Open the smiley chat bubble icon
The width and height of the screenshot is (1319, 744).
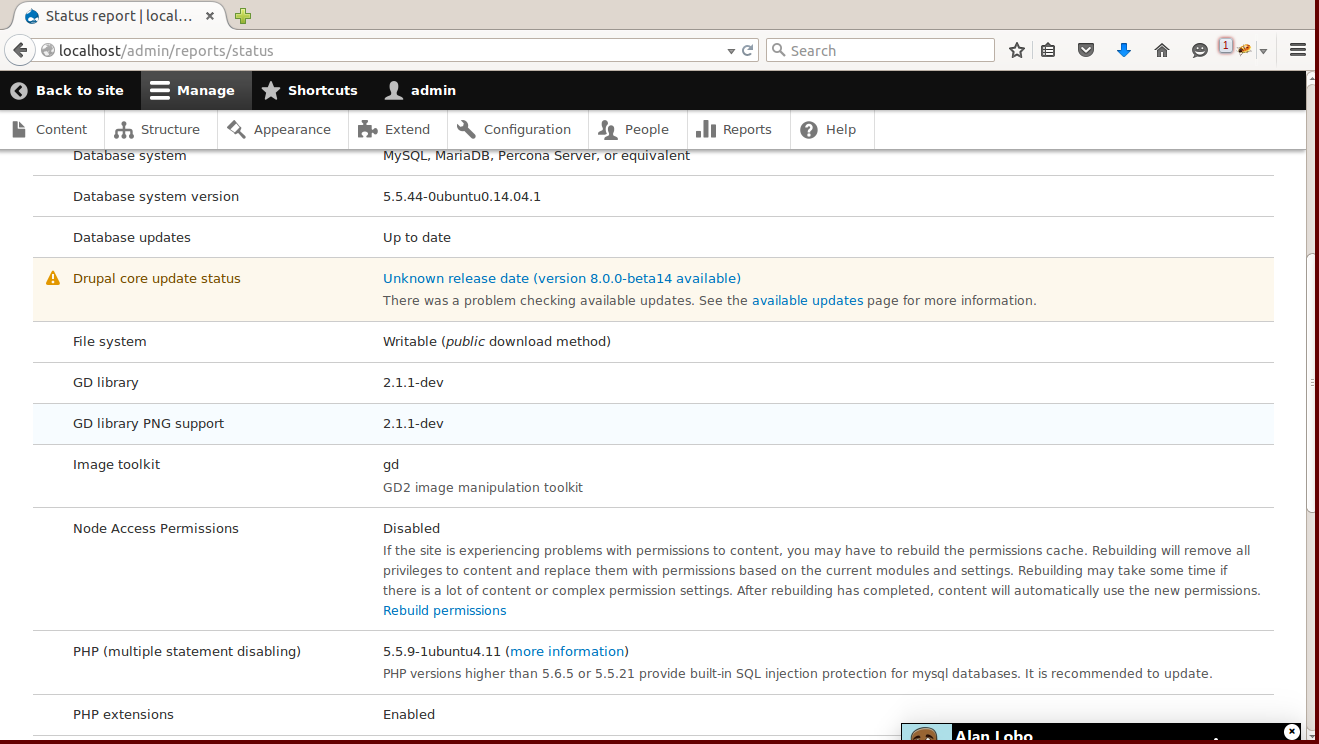tap(1200, 50)
